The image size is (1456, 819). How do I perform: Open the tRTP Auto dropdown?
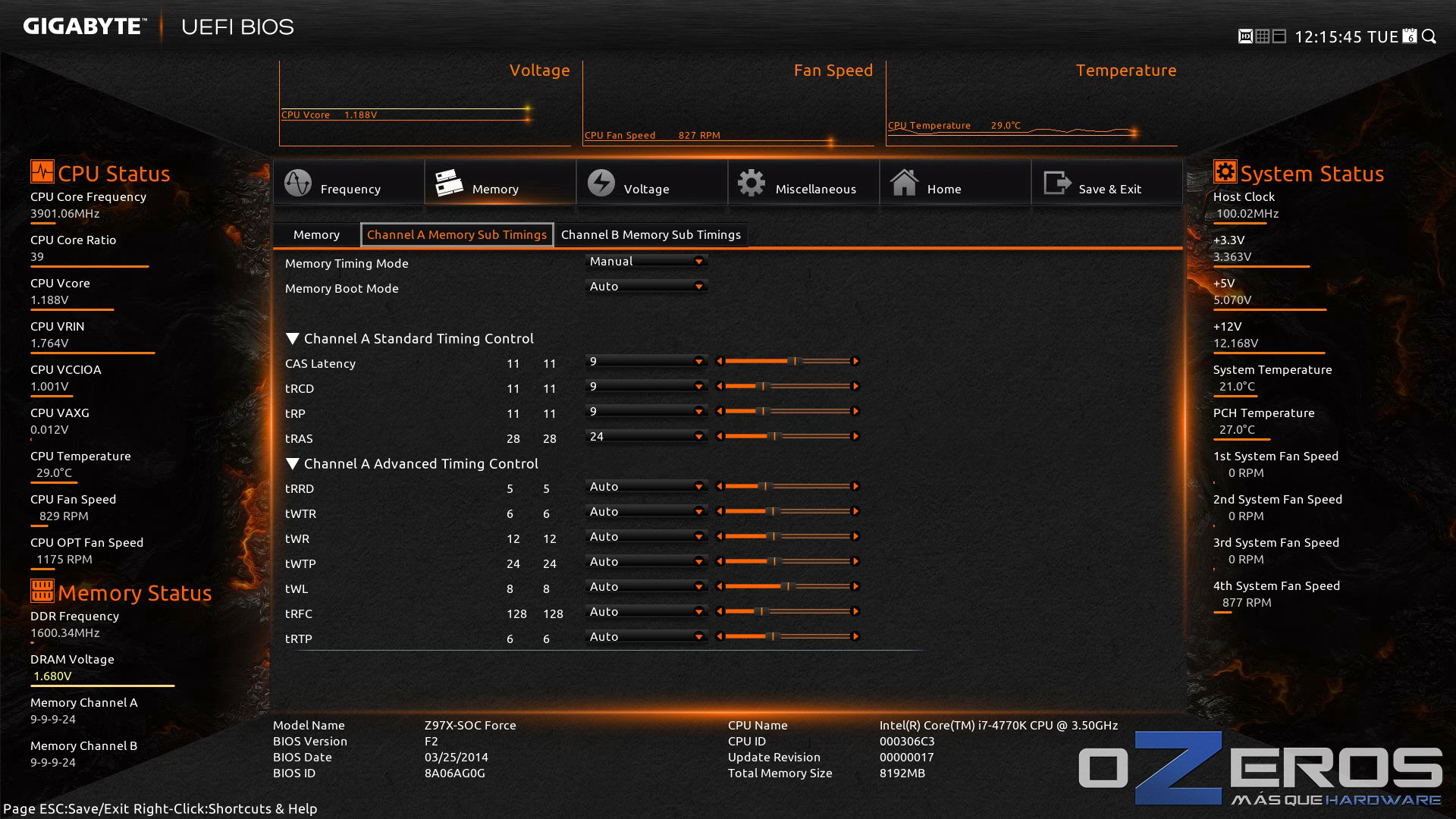coord(646,637)
